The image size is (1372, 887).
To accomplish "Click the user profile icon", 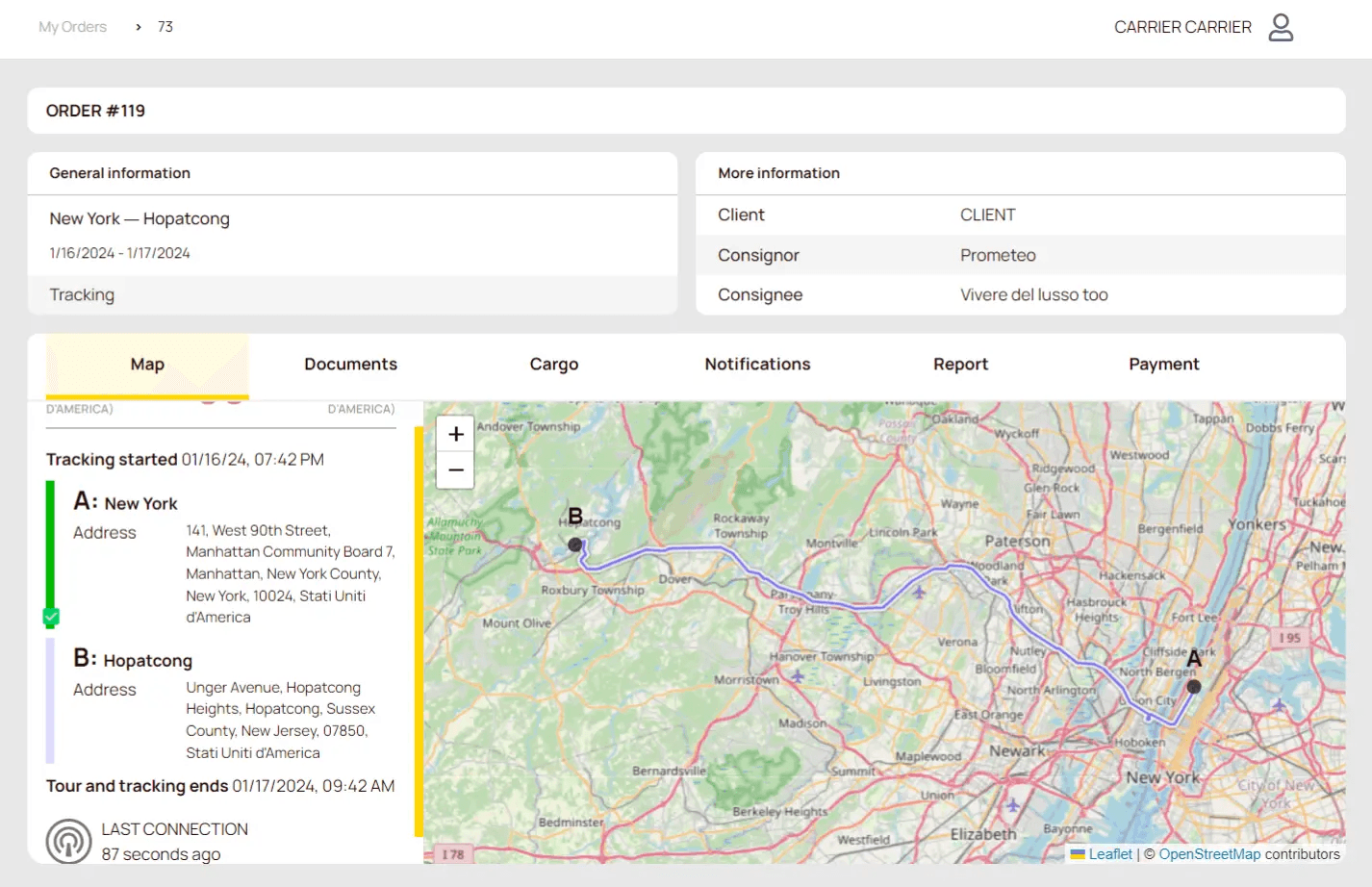I will (1280, 27).
